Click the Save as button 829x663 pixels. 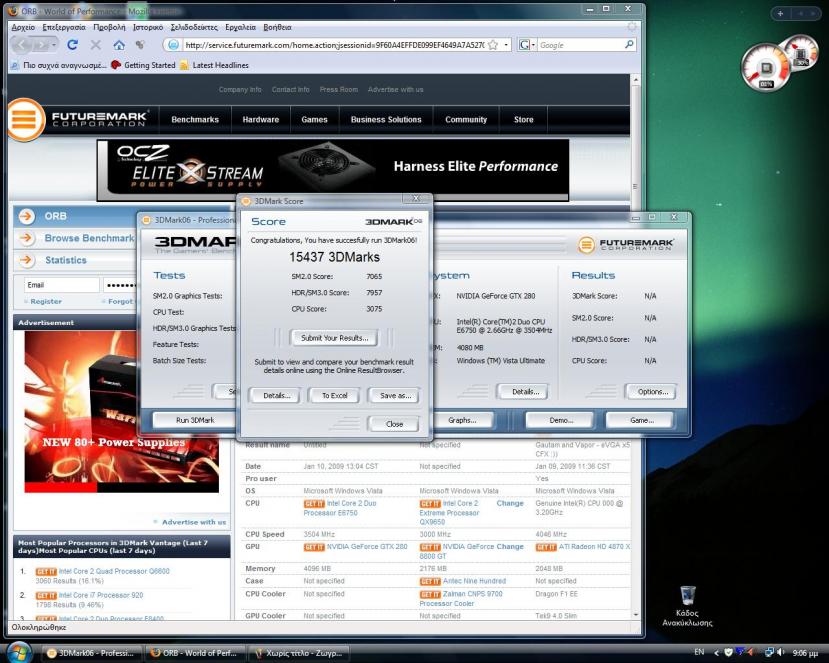pos(395,395)
